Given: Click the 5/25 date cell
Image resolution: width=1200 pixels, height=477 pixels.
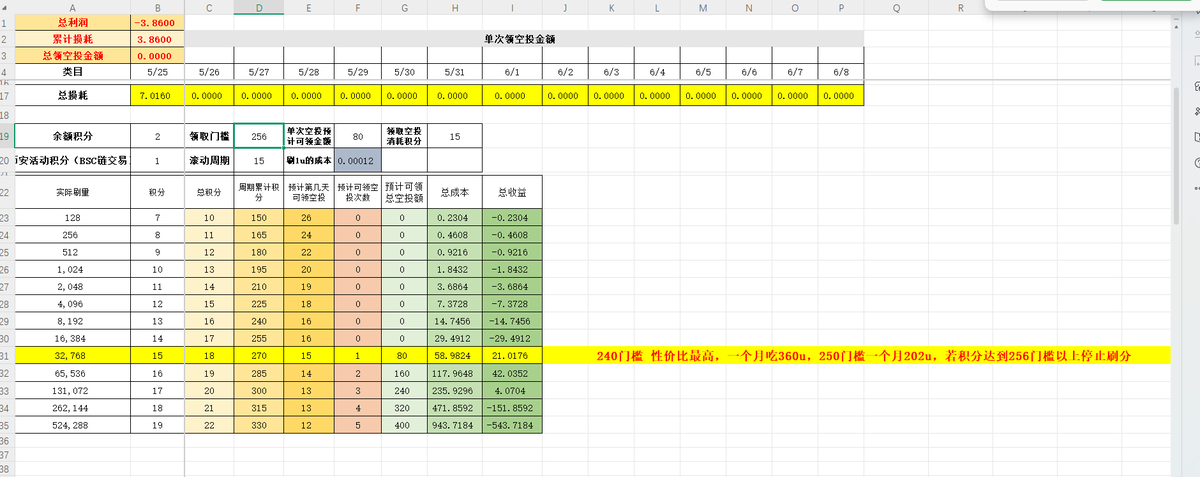Looking at the screenshot, I should click(x=157, y=72).
